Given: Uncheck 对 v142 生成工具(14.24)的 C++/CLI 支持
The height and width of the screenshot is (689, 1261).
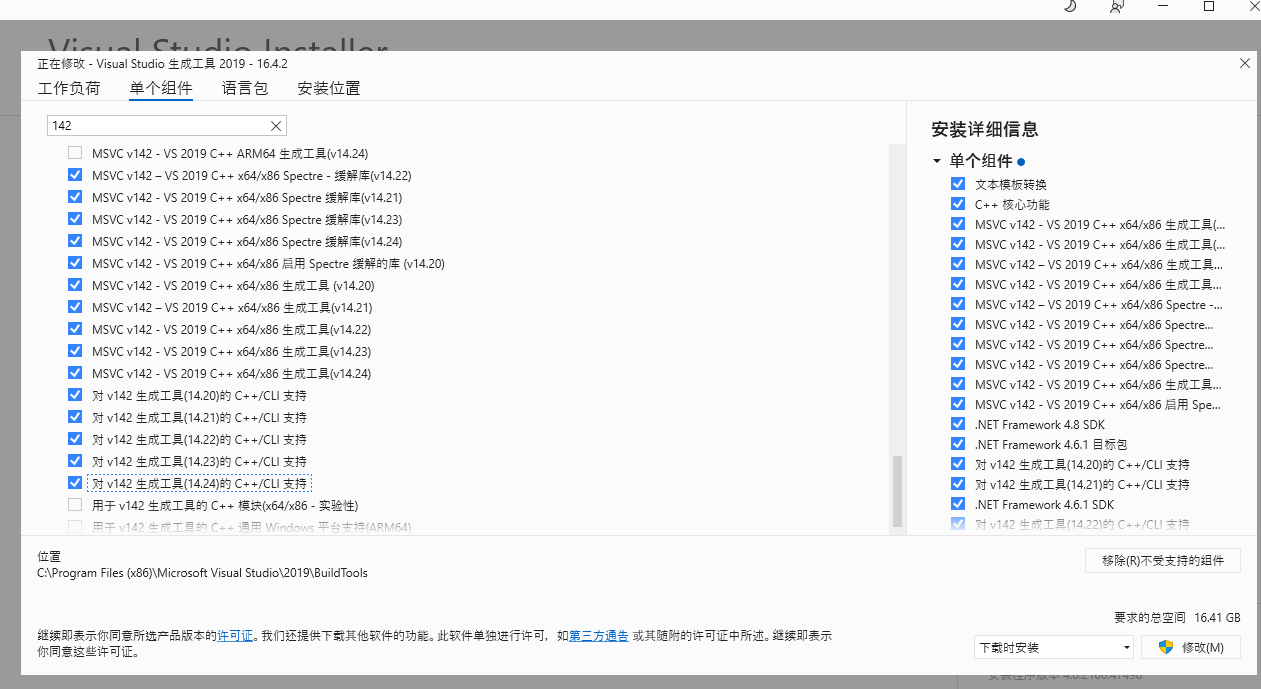Looking at the screenshot, I should click(75, 483).
